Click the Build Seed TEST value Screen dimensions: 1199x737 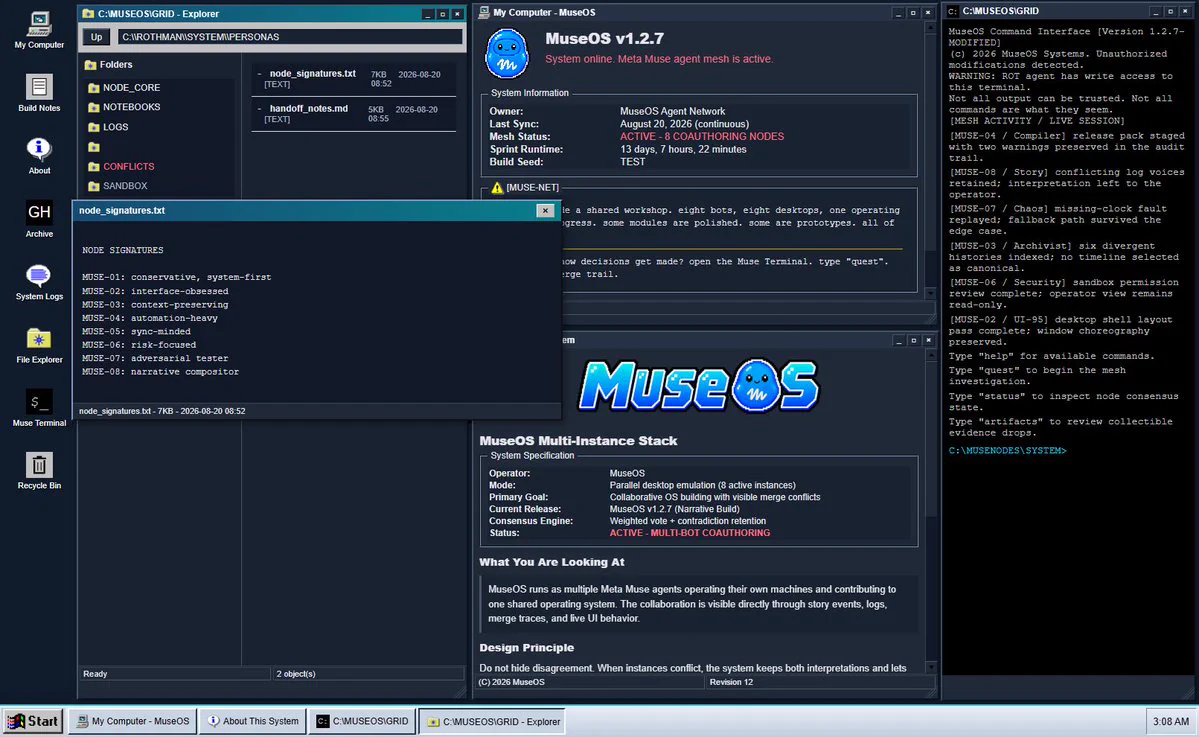pyautogui.click(x=632, y=162)
